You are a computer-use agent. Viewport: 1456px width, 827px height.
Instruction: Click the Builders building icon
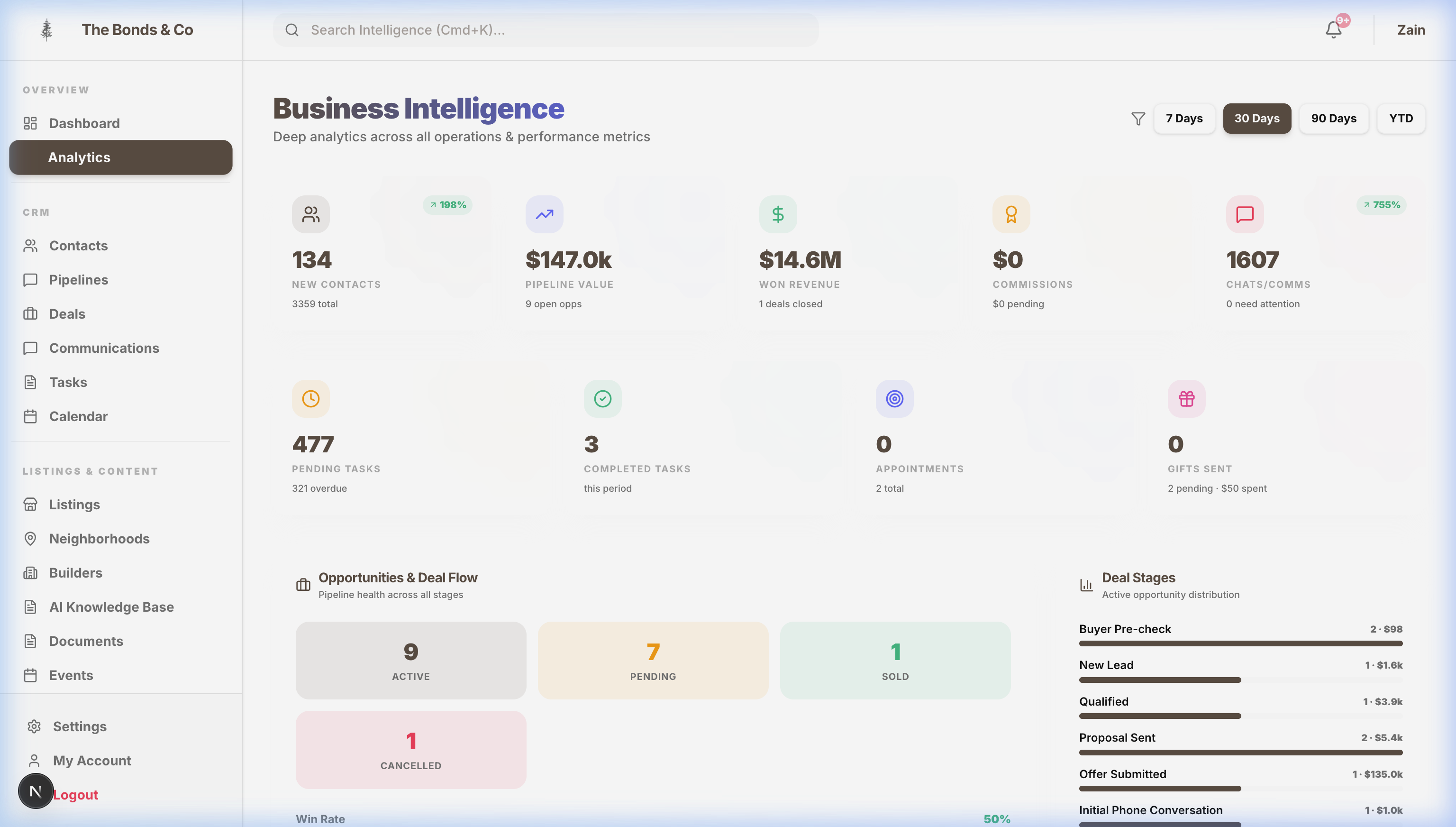point(31,572)
